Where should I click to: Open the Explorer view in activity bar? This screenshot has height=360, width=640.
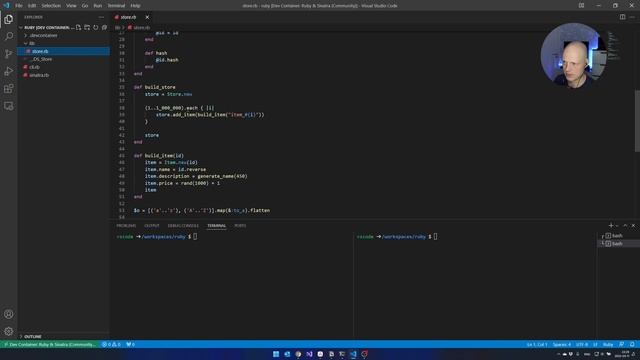9,19
